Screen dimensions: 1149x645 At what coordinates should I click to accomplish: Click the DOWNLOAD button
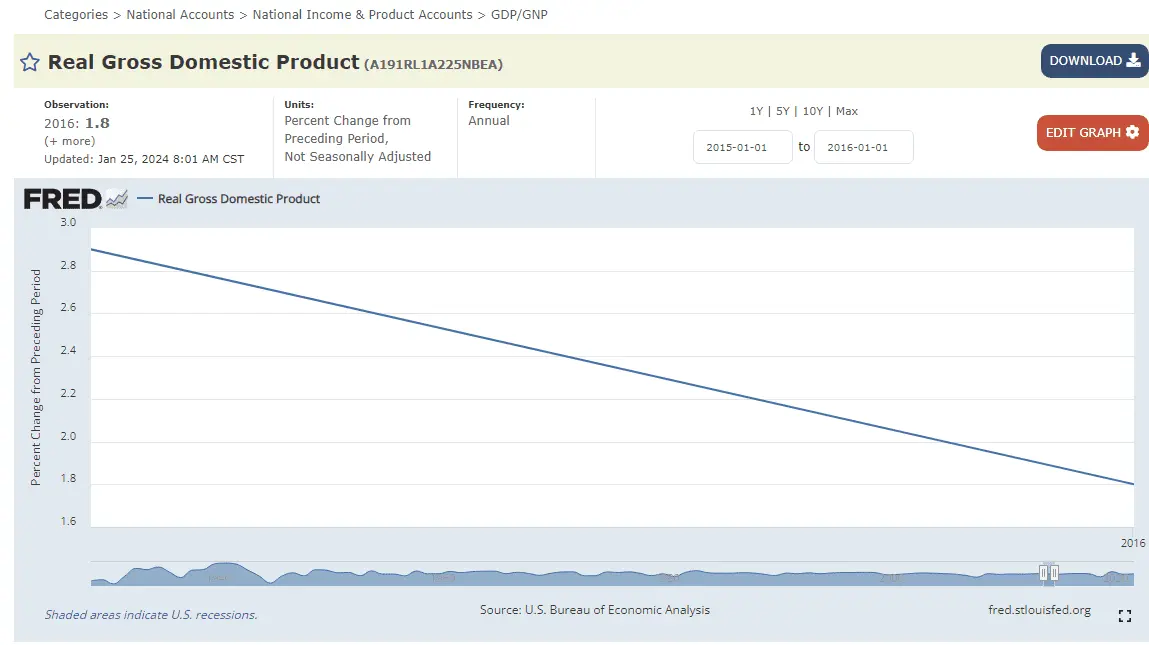coord(1094,61)
